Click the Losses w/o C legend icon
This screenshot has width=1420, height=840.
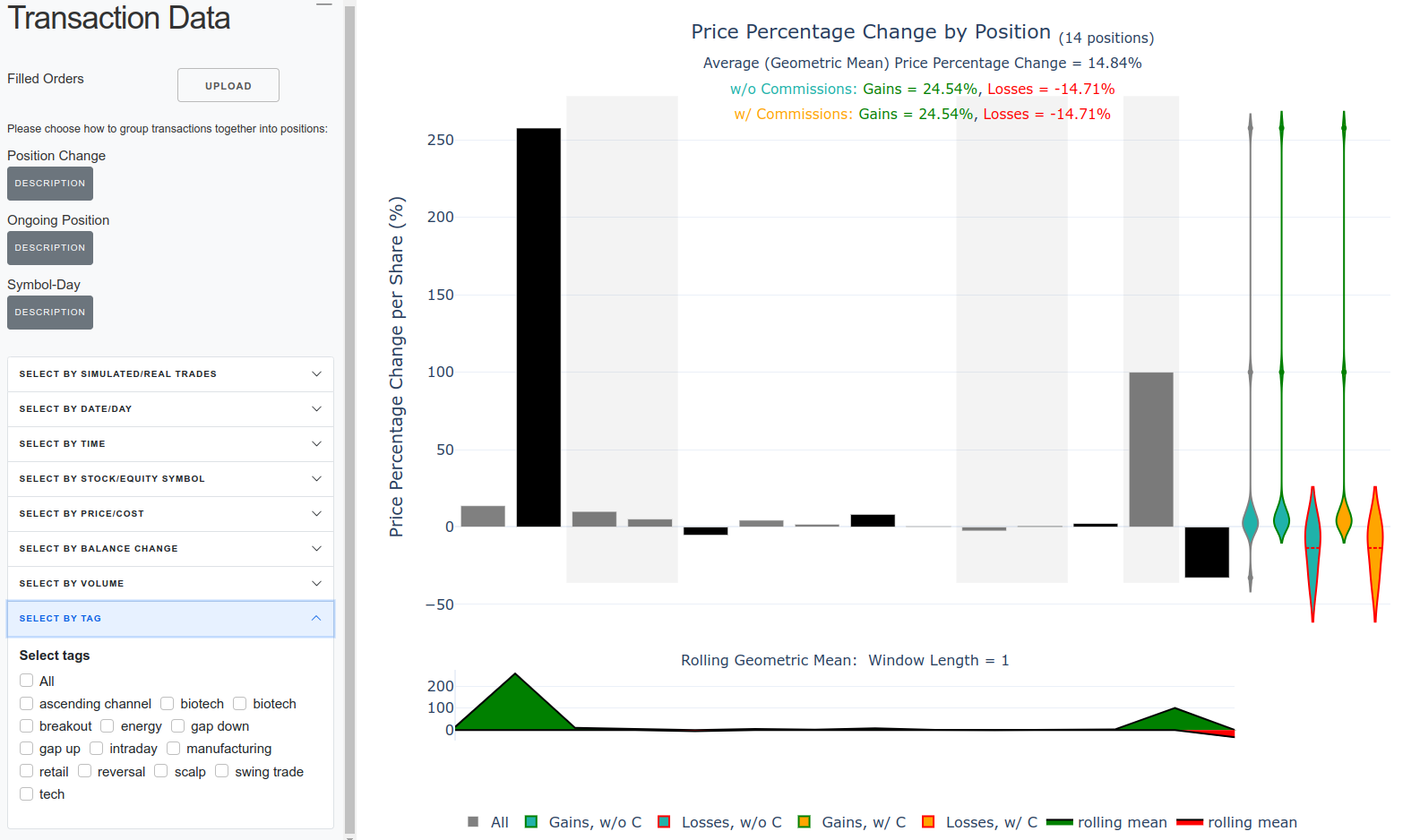[x=664, y=822]
